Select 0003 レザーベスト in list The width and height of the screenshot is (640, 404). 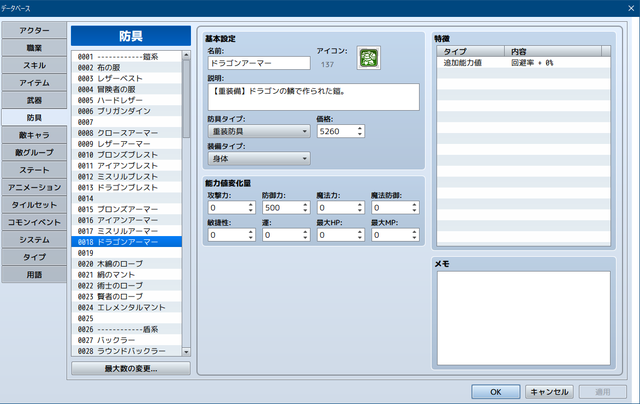point(127,78)
